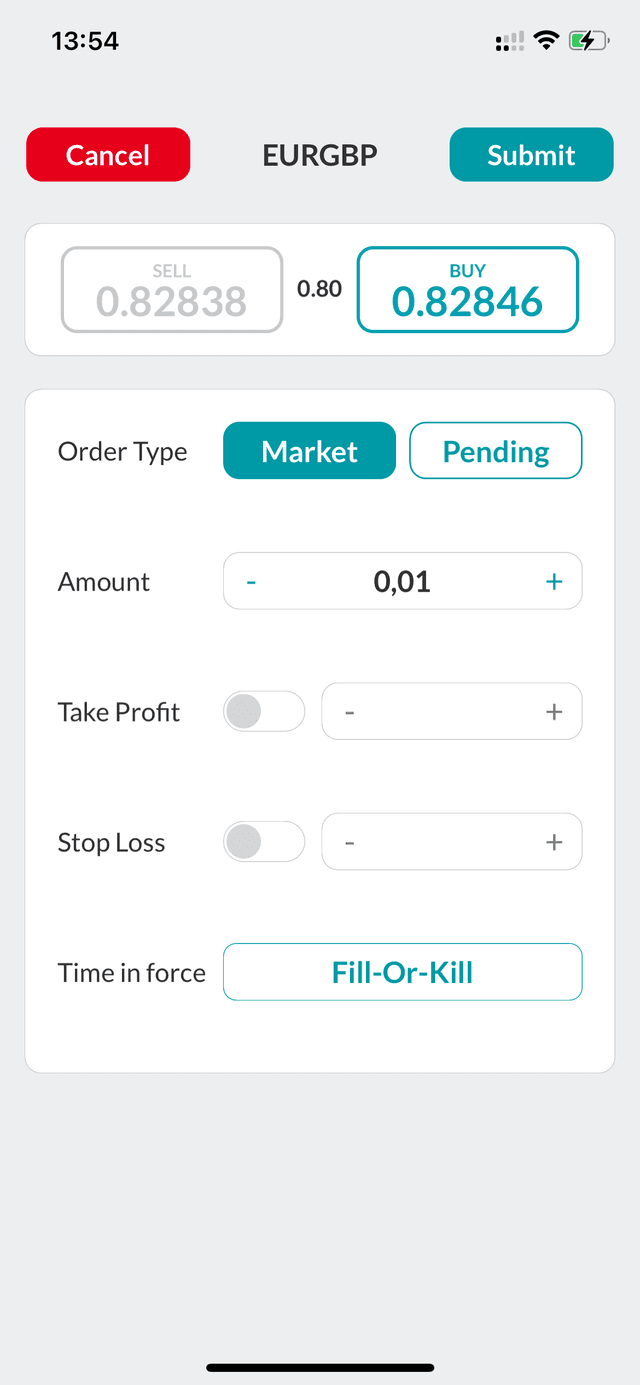Submit the EURGBP order
The height and width of the screenshot is (1385, 640).
tap(531, 154)
